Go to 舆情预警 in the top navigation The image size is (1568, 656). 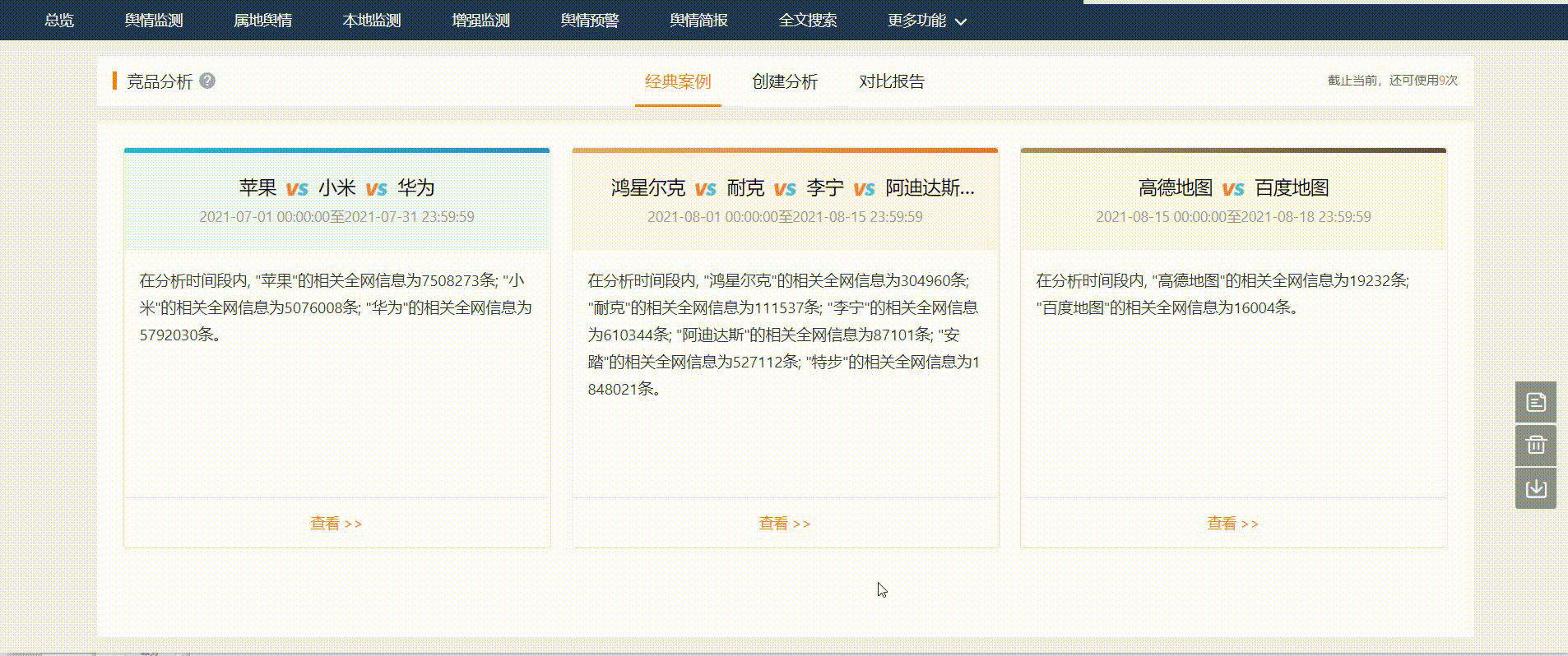point(590,20)
